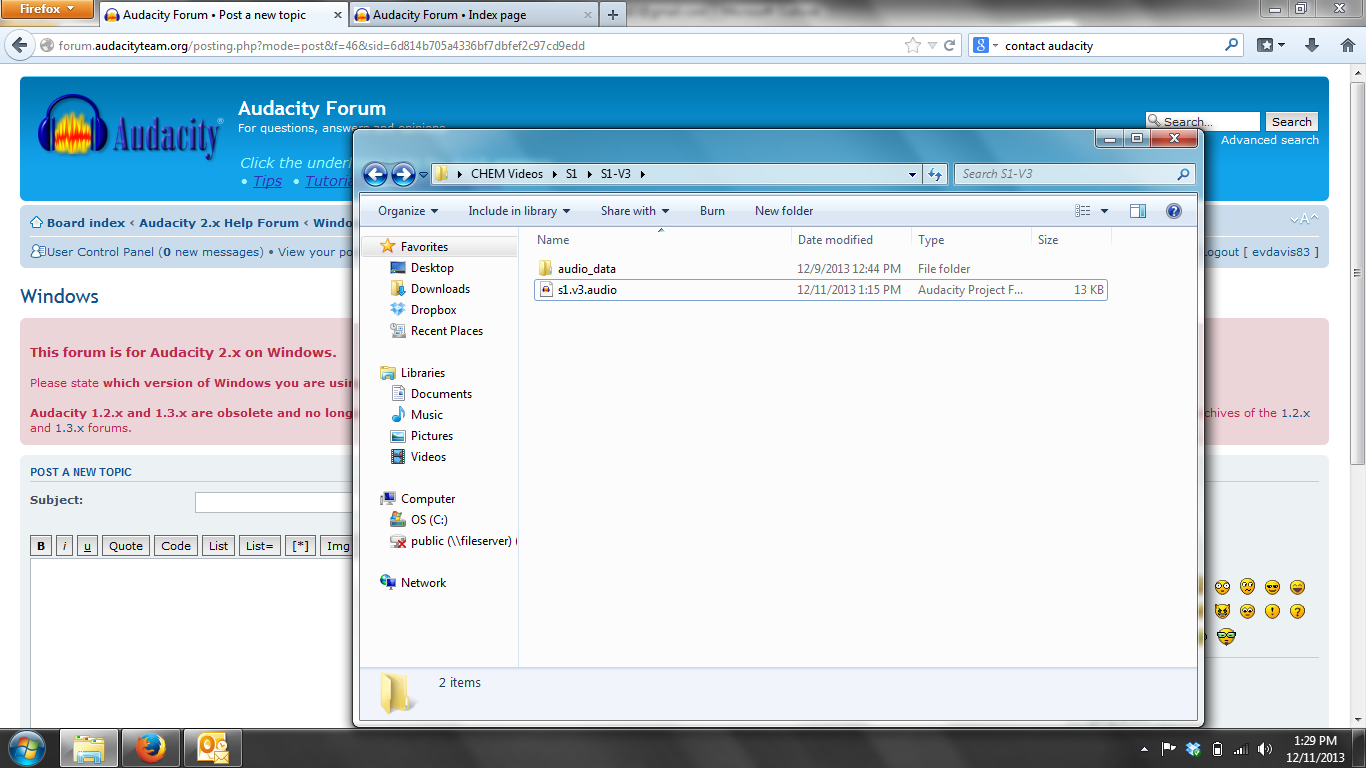Open the Share with menu

[x=635, y=211]
